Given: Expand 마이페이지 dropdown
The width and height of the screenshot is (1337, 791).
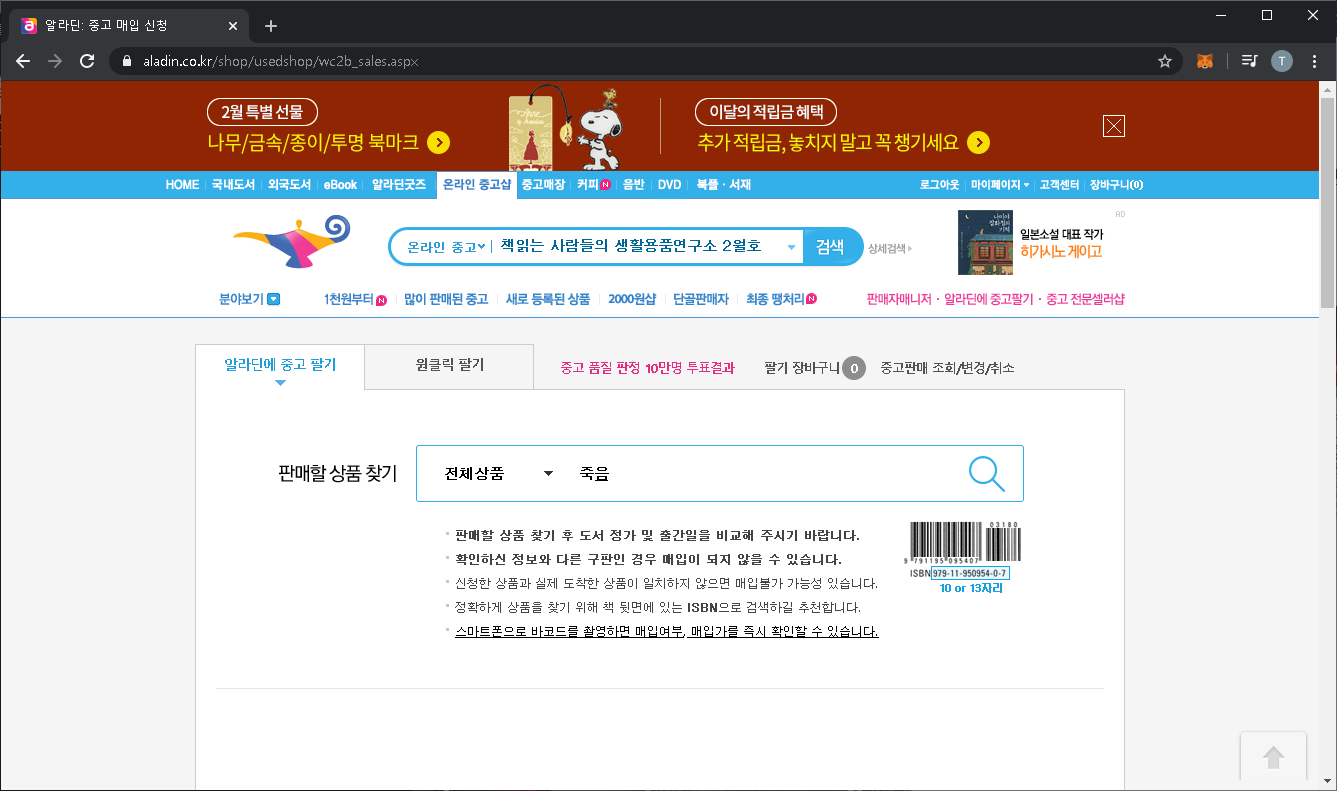Looking at the screenshot, I should pyautogui.click(x=1000, y=185).
